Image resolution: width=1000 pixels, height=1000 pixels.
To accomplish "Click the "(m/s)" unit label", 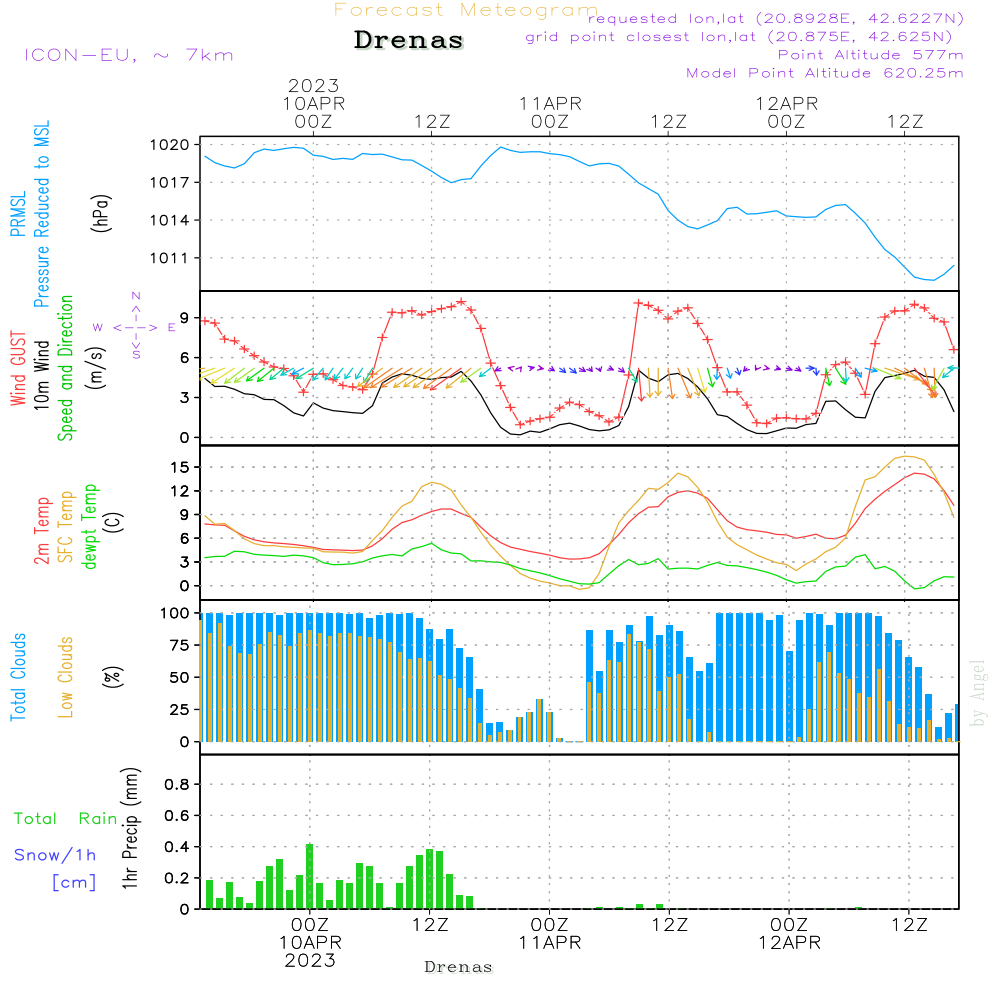I will click(96, 368).
